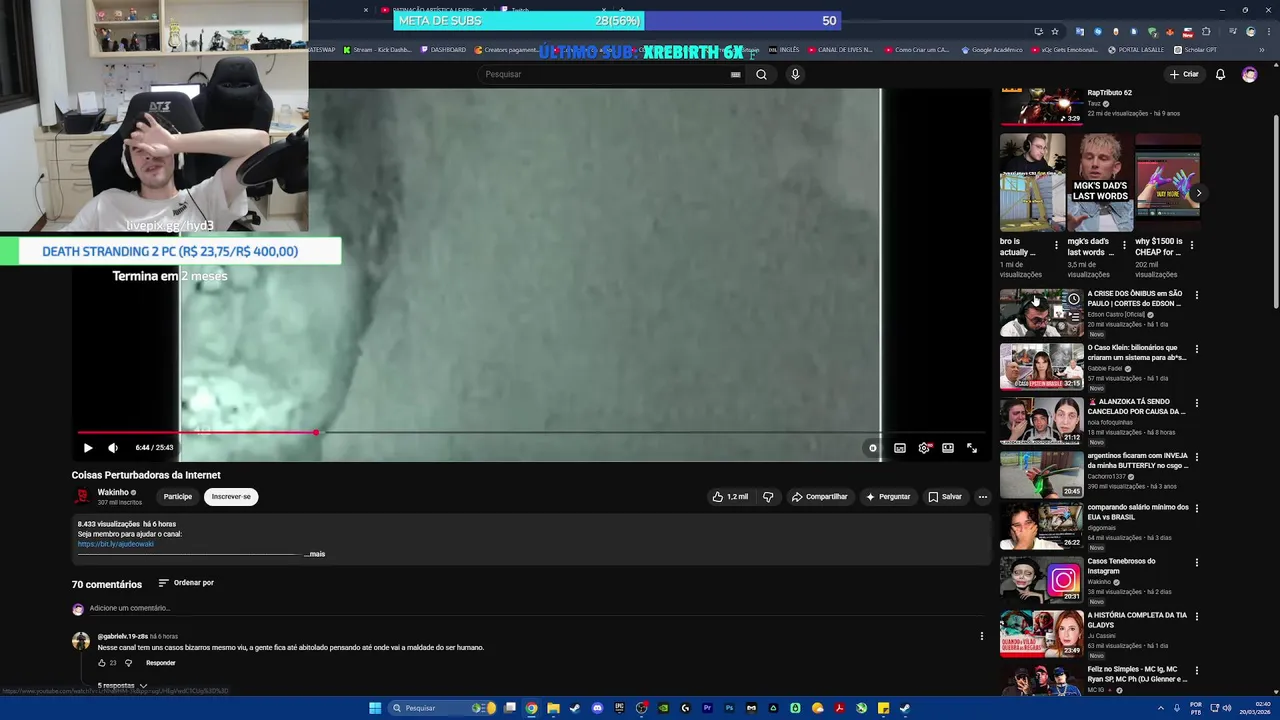The height and width of the screenshot is (720, 1280).
Task: Open Windows Start menu
Action: pos(375,708)
